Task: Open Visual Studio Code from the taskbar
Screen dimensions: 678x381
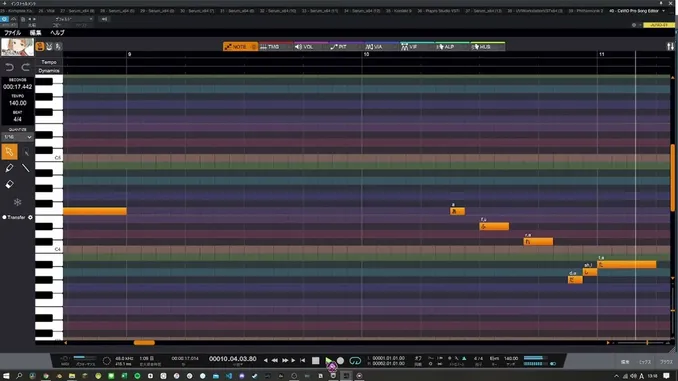Action: coord(229,376)
